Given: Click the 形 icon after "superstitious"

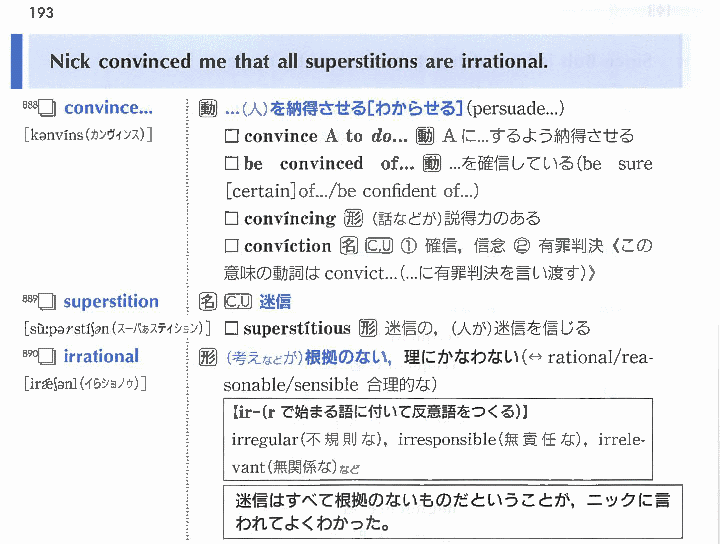Looking at the screenshot, I should (x=368, y=328).
